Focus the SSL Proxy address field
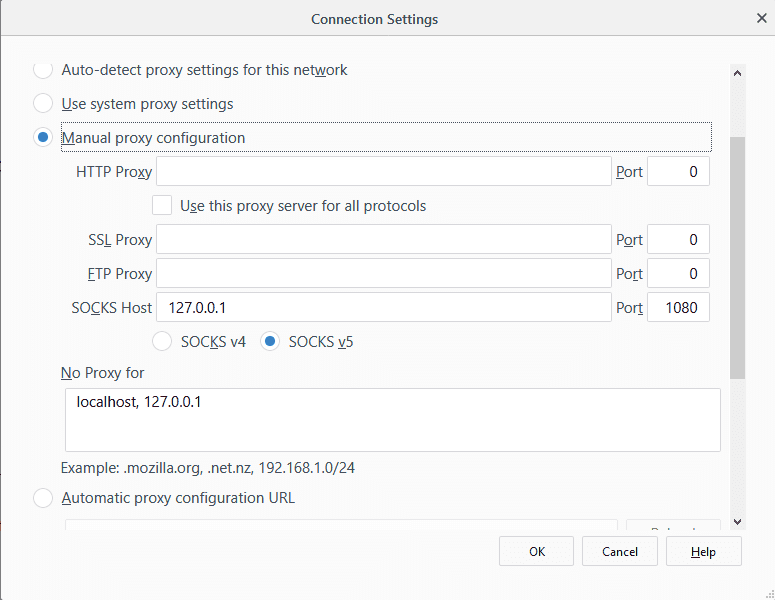The image size is (775, 600). [383, 240]
